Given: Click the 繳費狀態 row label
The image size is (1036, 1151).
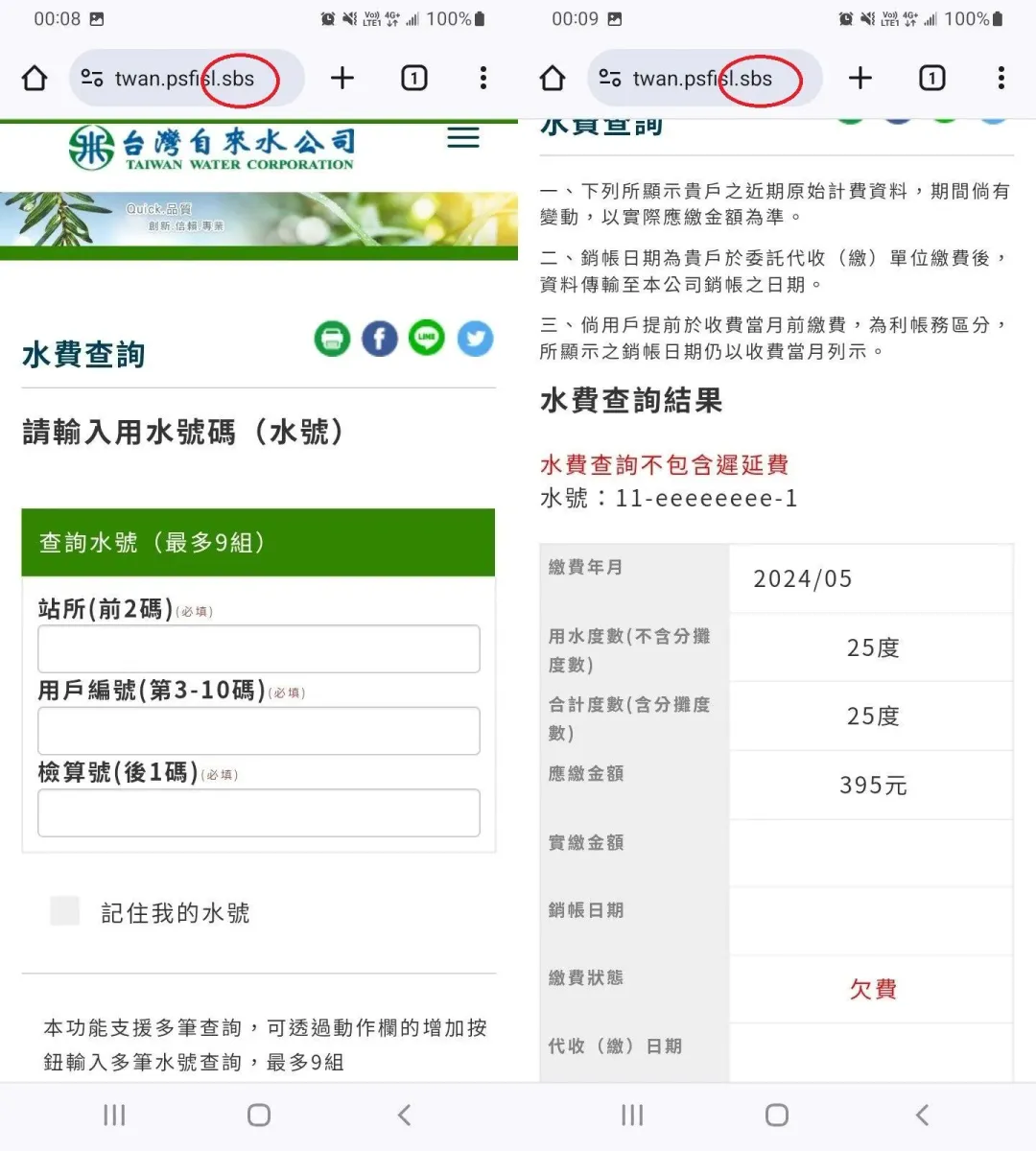Looking at the screenshot, I should click(x=586, y=977).
